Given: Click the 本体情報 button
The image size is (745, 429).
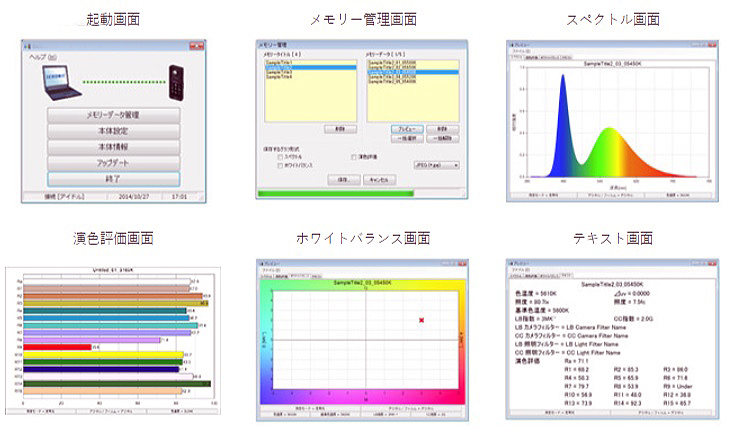Looking at the screenshot, I should (x=113, y=147).
